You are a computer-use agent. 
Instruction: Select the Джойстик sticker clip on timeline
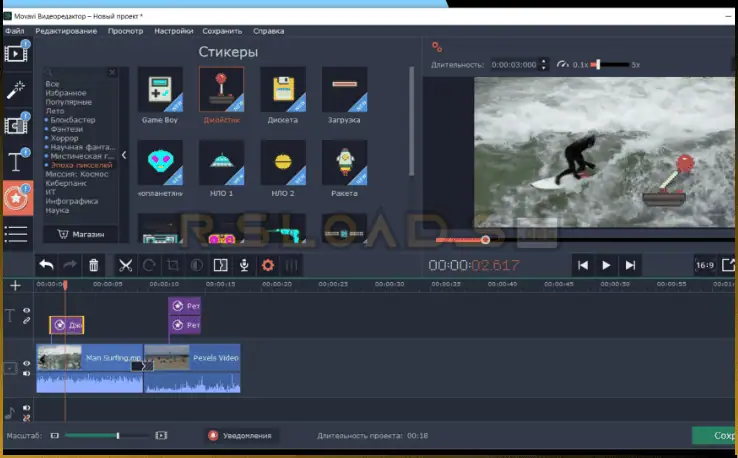tap(67, 325)
